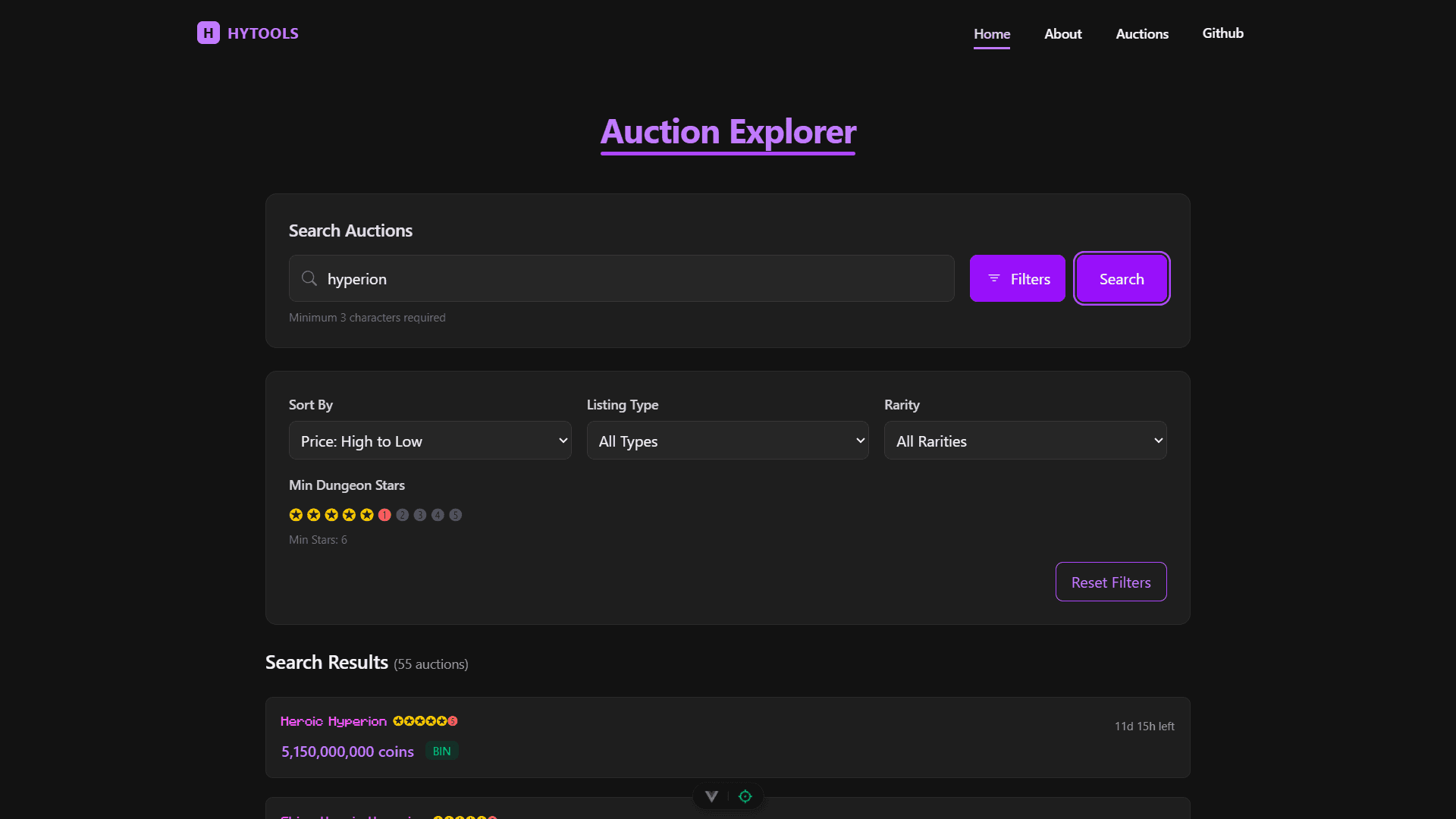This screenshot has height=819, width=1456.
Task: Click the Reset Filters button
Action: click(1110, 582)
